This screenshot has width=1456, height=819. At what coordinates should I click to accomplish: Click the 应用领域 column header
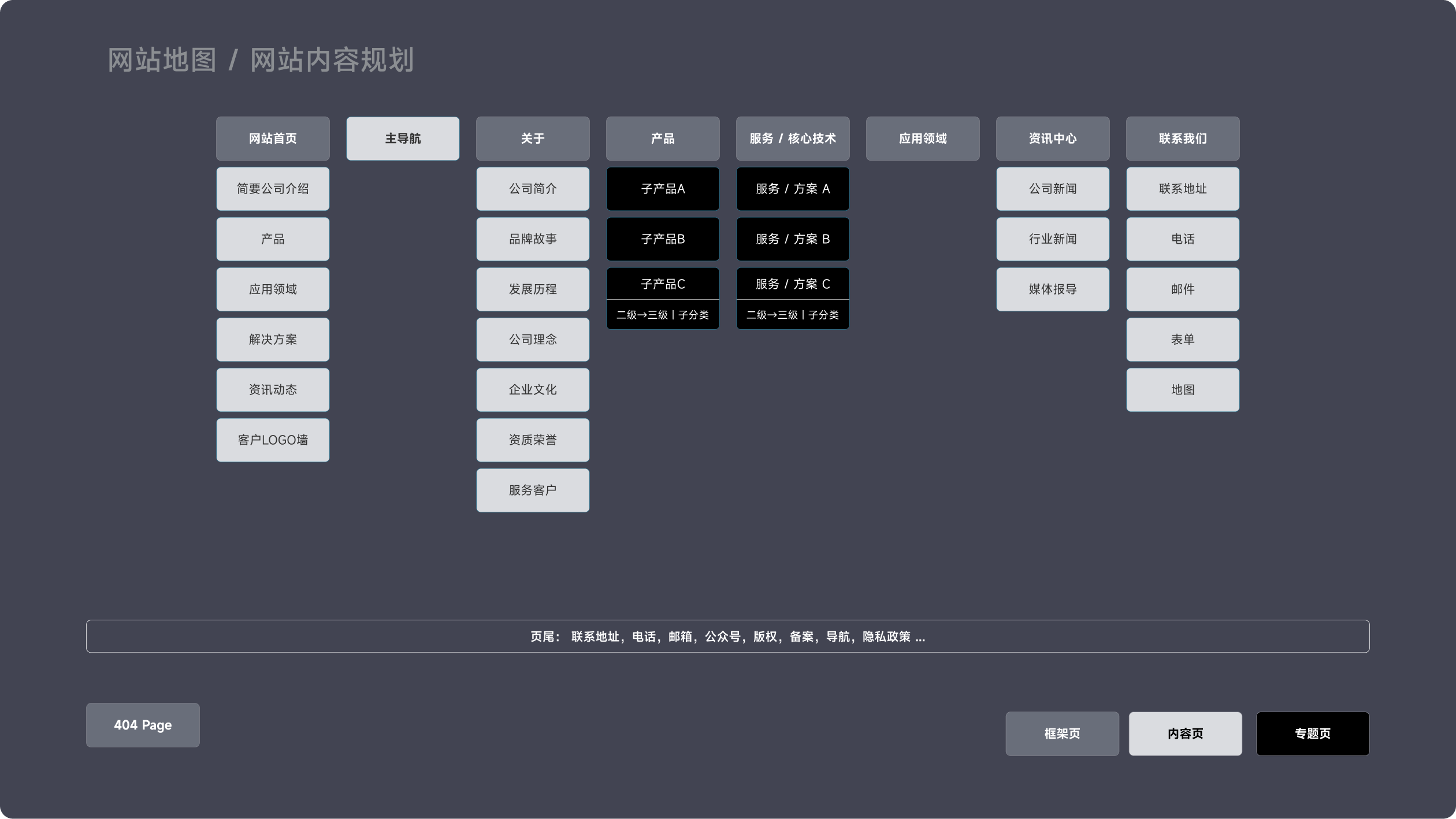923,139
